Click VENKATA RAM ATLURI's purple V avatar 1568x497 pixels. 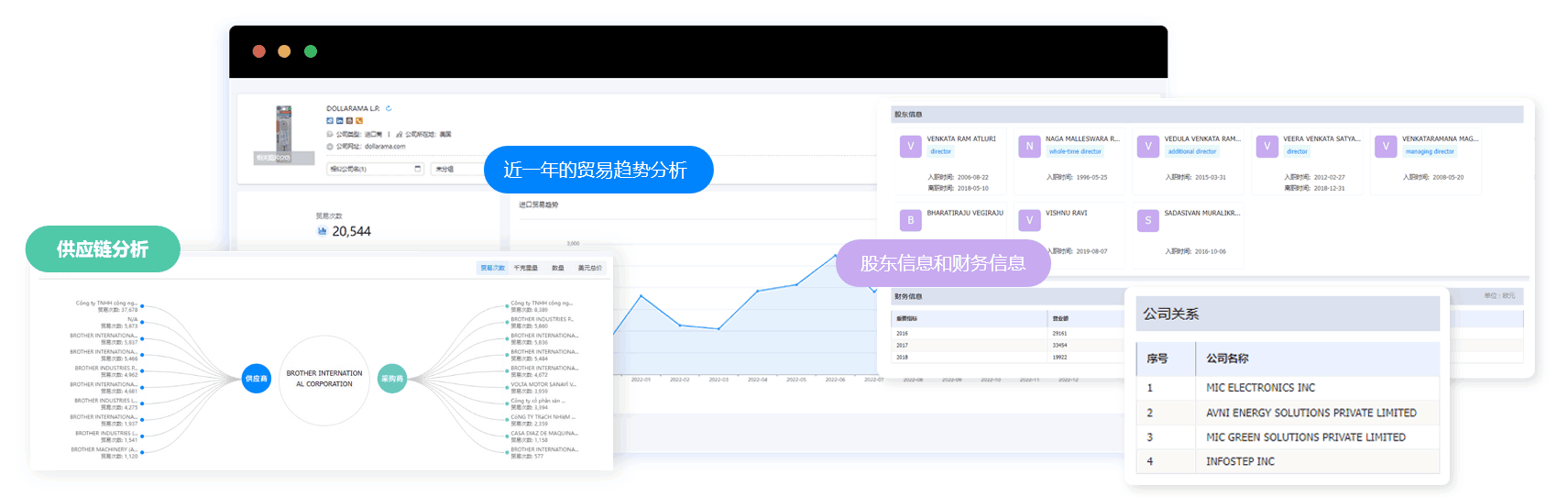pos(910,146)
